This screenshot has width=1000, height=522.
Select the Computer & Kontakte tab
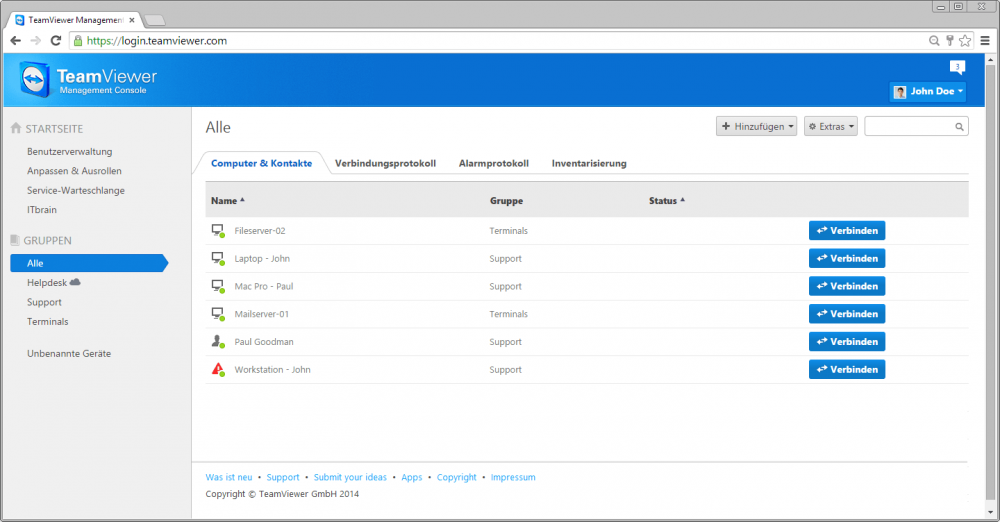click(x=261, y=163)
